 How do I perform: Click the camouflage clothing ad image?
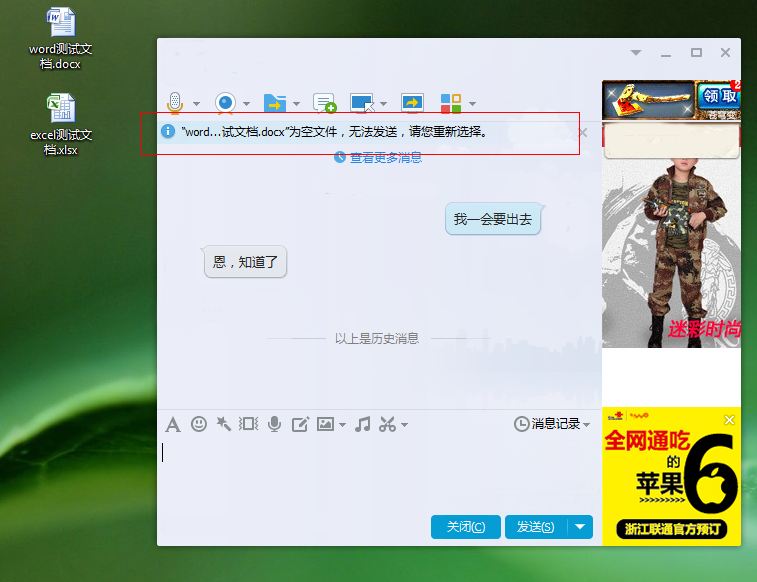pos(672,252)
